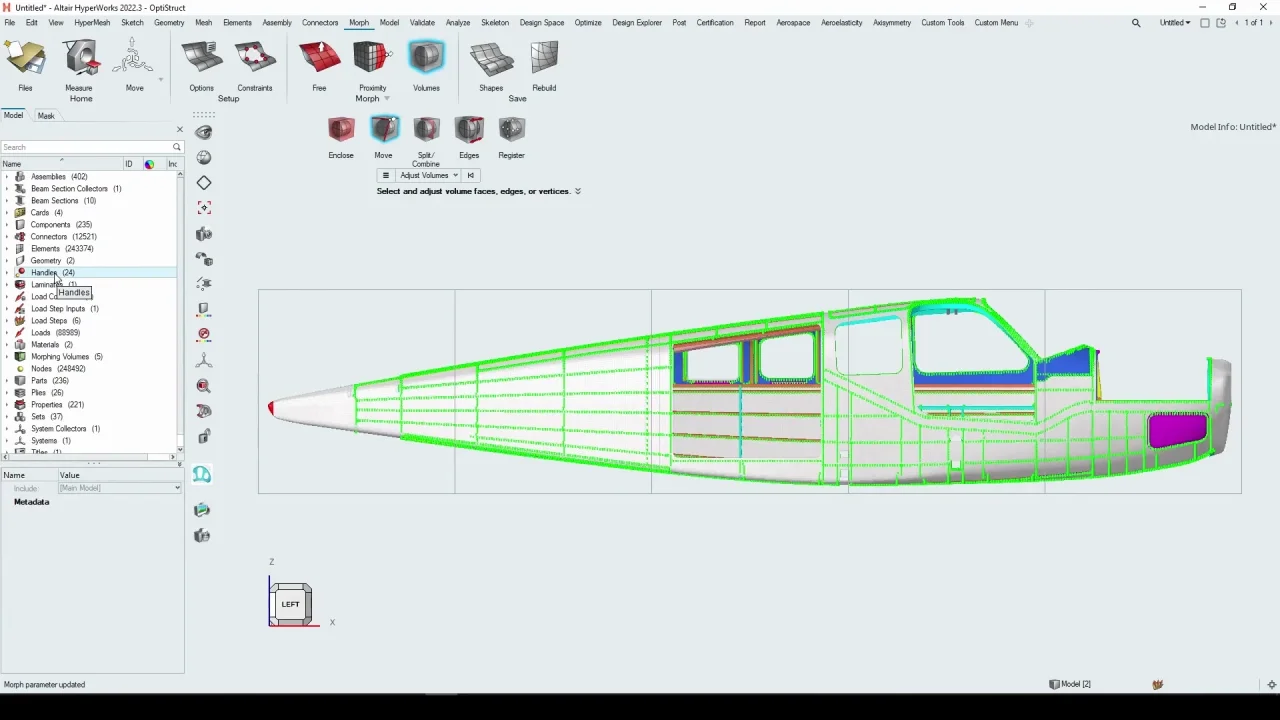The height and width of the screenshot is (720, 1280).
Task: Click the guide bar reset arrow button
Action: [x=470, y=175]
